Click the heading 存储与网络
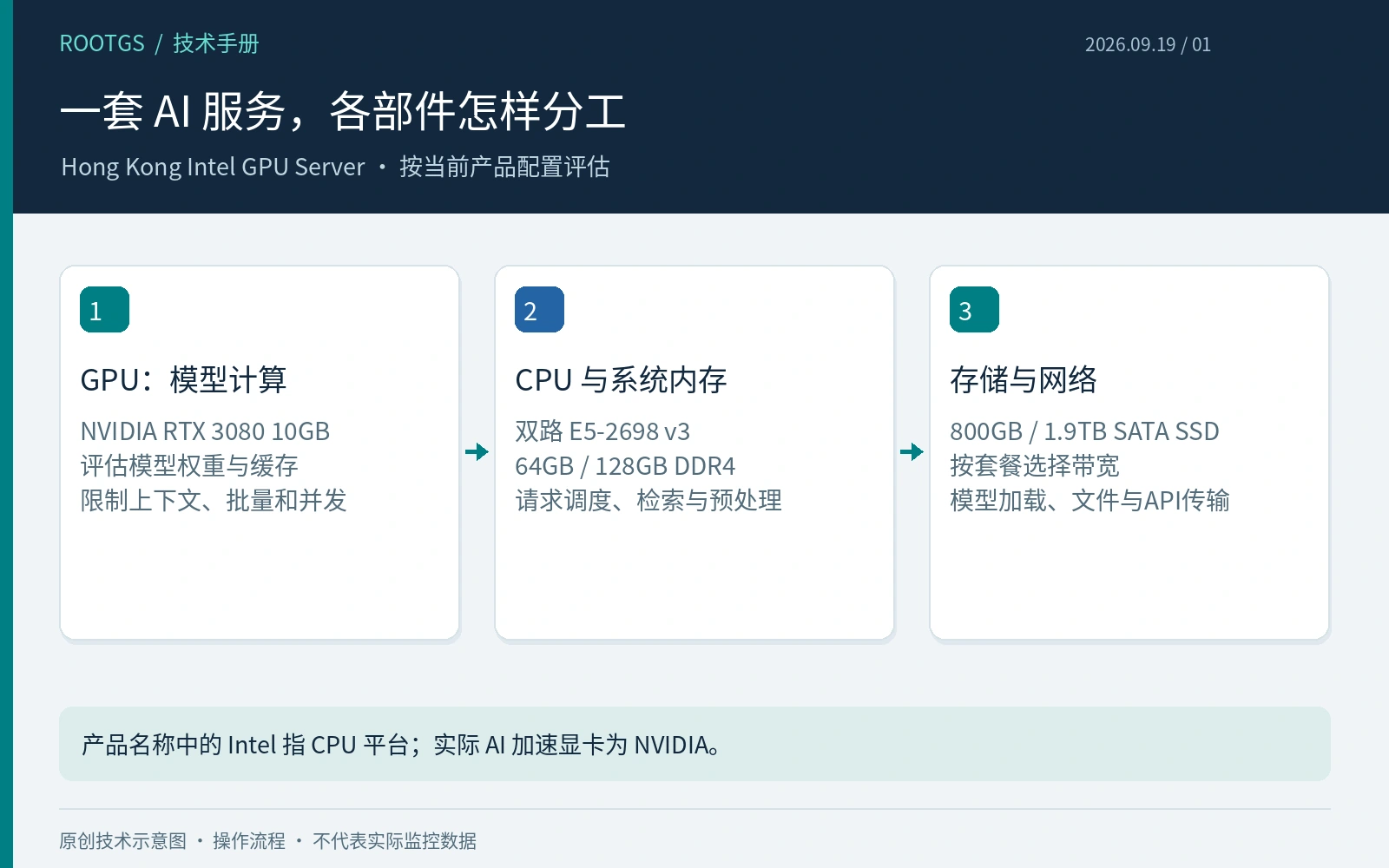Screen dimensions: 1389x868 [x=1024, y=379]
